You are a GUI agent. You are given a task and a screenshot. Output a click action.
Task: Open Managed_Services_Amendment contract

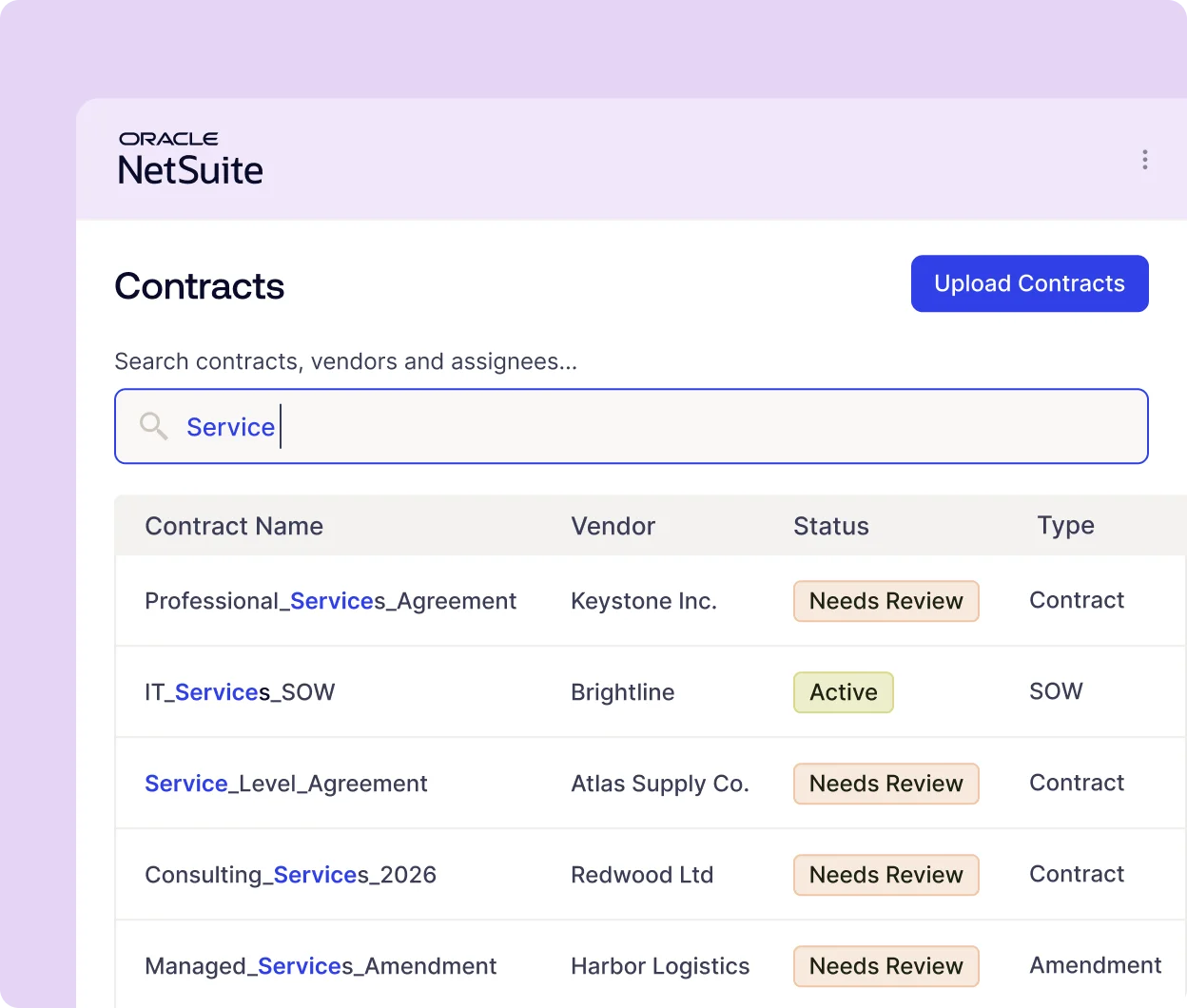tap(321, 966)
